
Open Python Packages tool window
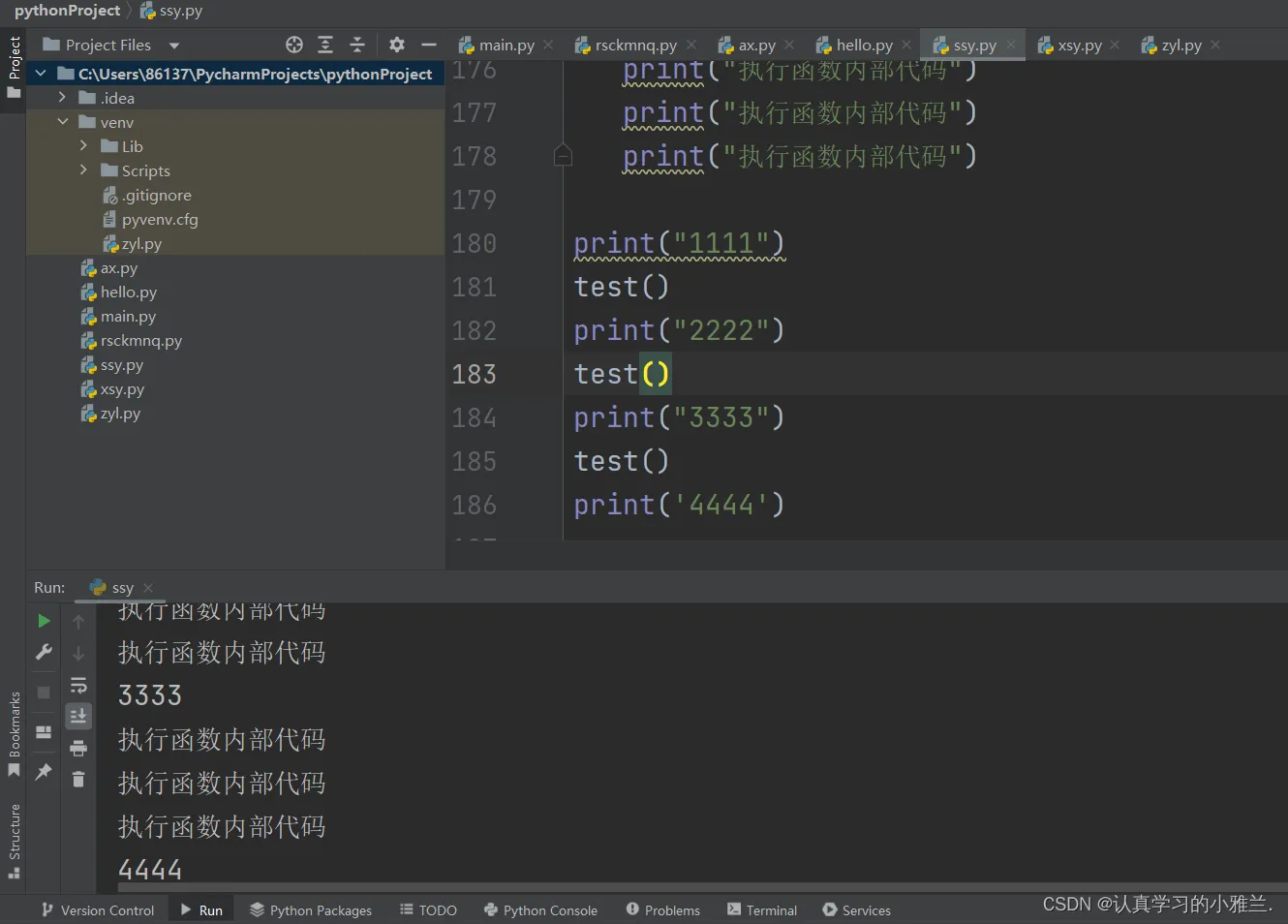311,910
